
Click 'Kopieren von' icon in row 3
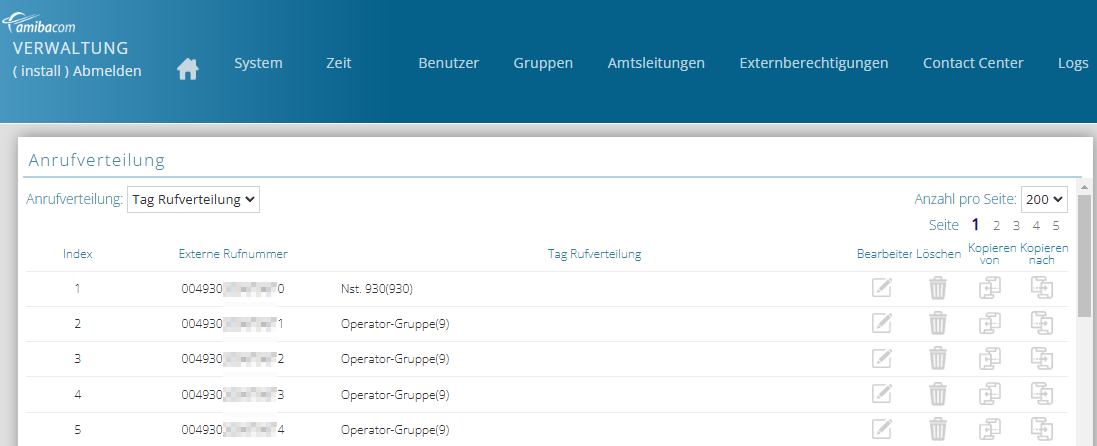tap(989, 359)
